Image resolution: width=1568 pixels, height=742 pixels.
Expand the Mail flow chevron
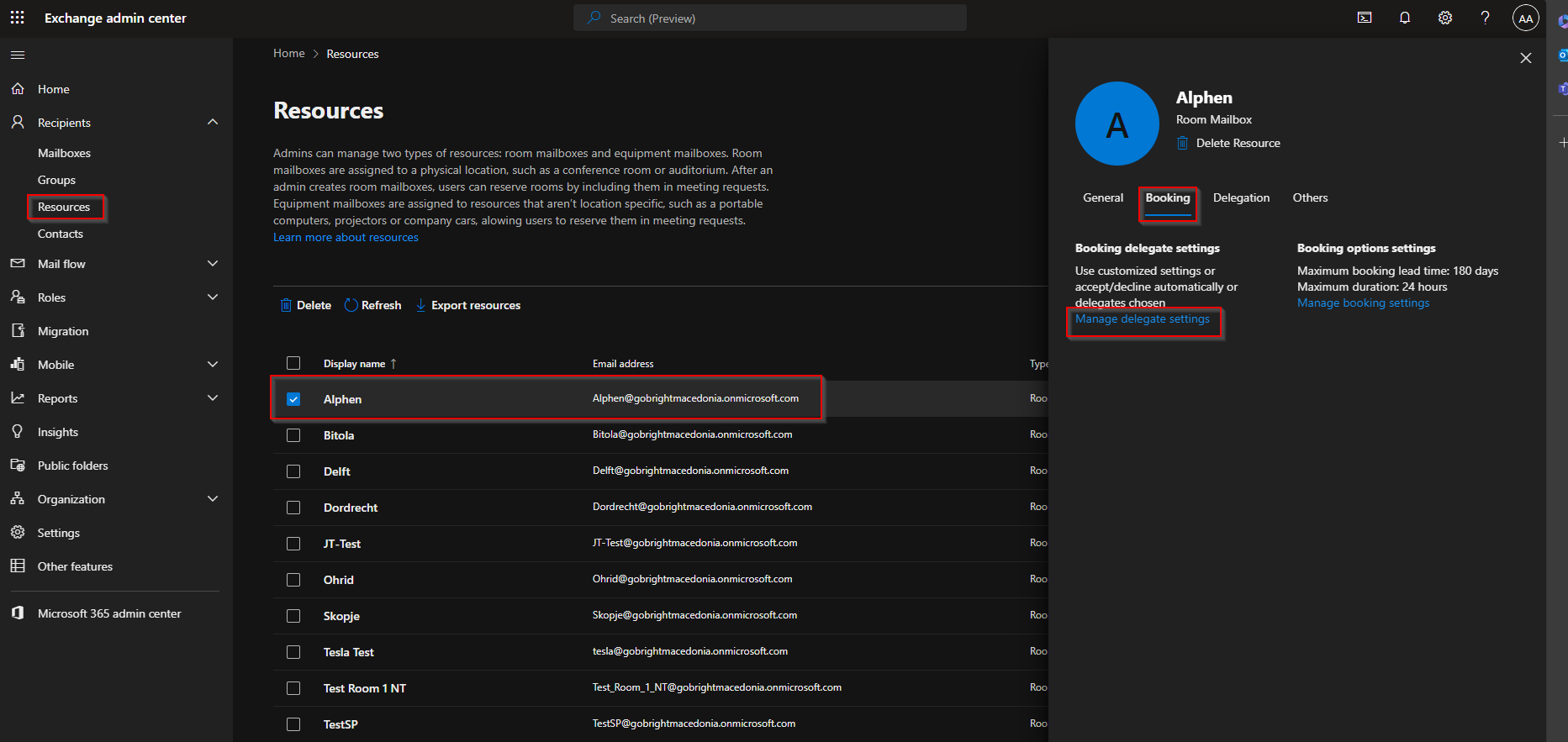point(213,263)
